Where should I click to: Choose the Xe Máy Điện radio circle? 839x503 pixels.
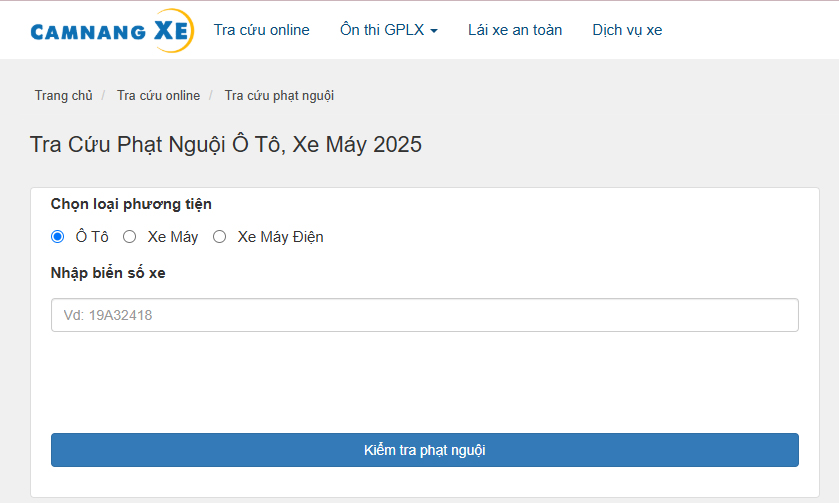point(220,237)
